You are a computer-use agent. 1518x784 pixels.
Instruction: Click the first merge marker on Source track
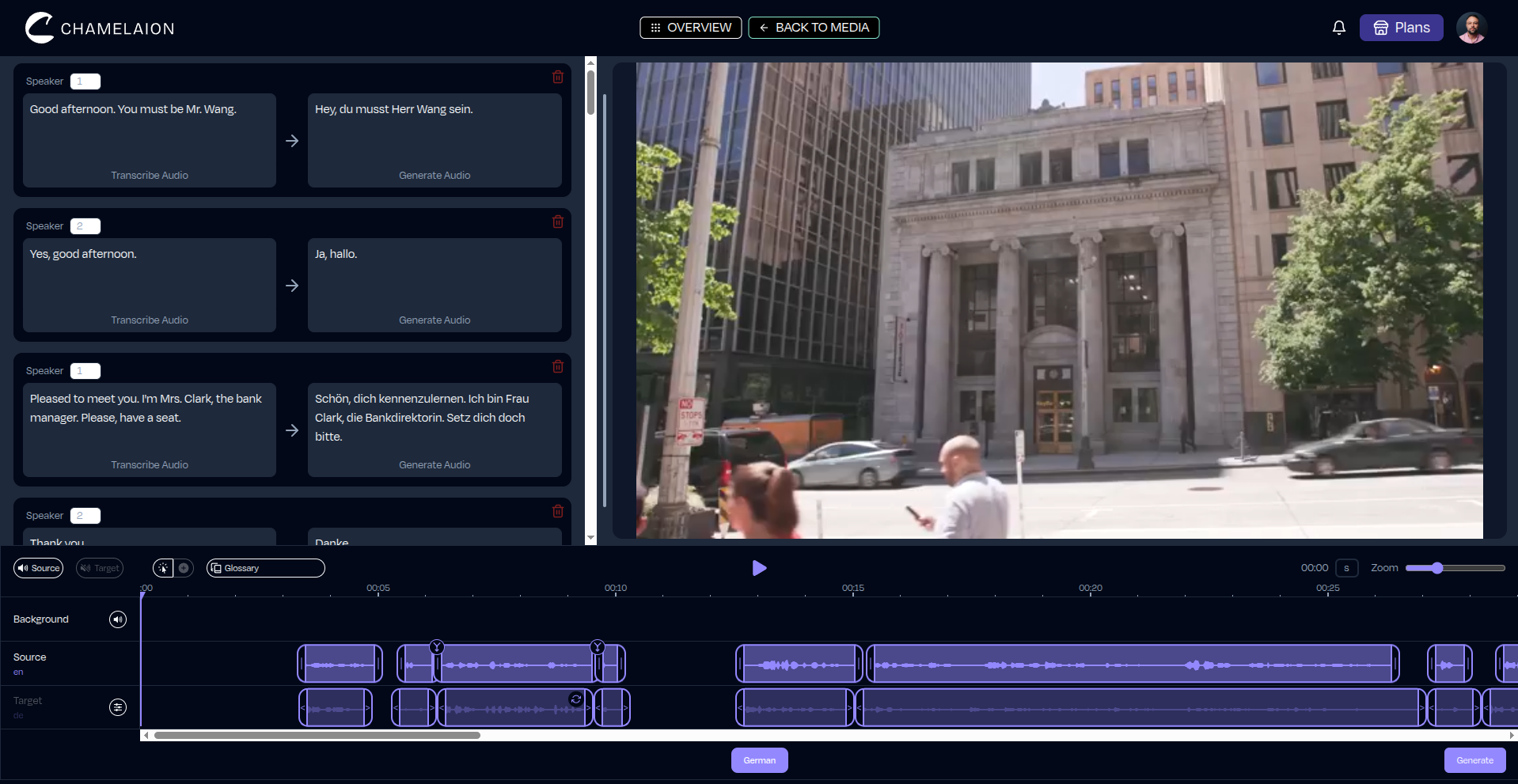(437, 647)
